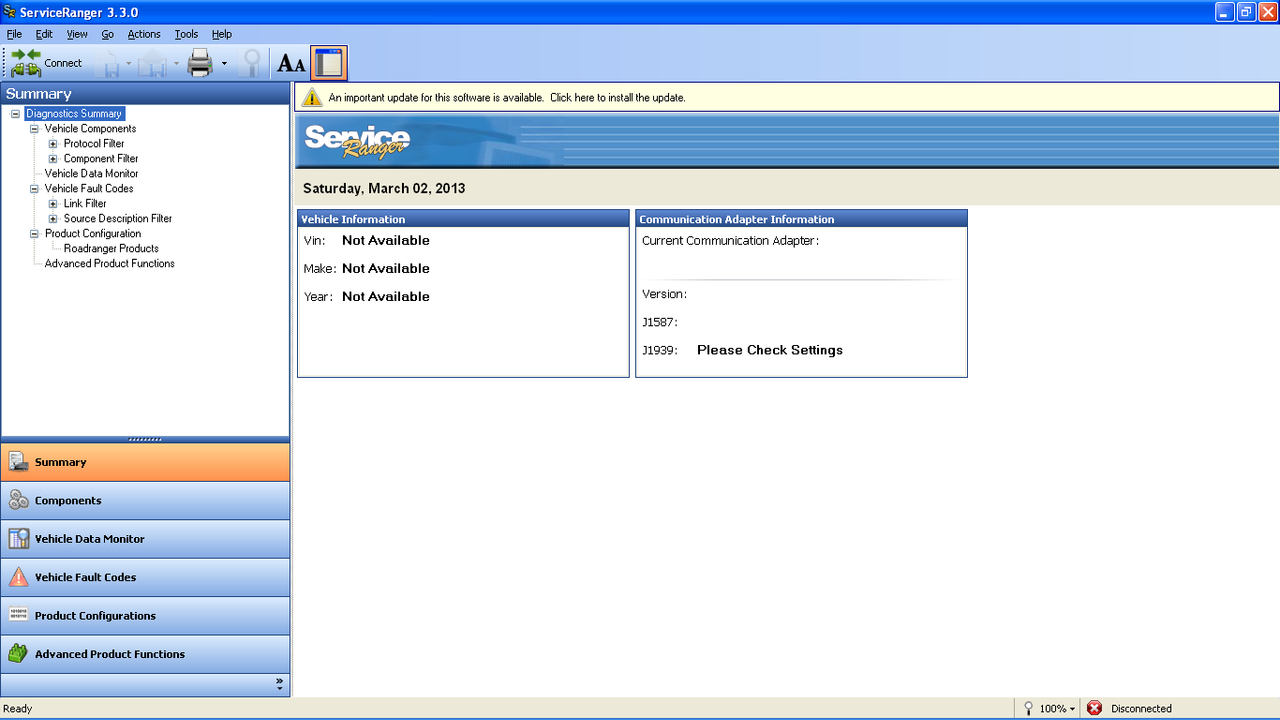Click the navigation pane configure chevron
The height and width of the screenshot is (720, 1280).
pyautogui.click(x=280, y=685)
